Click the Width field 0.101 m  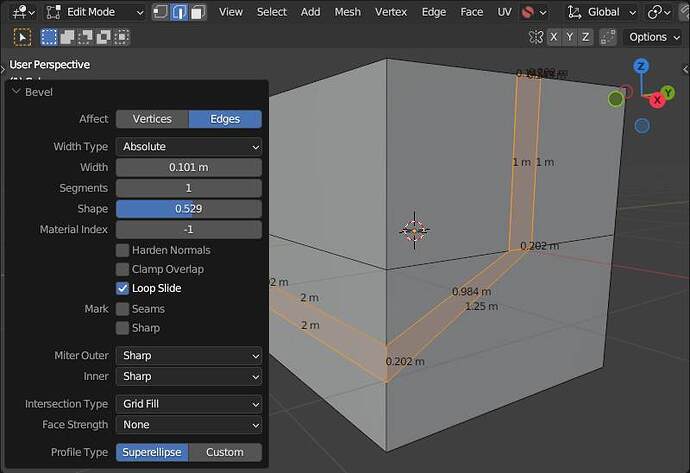coord(189,168)
